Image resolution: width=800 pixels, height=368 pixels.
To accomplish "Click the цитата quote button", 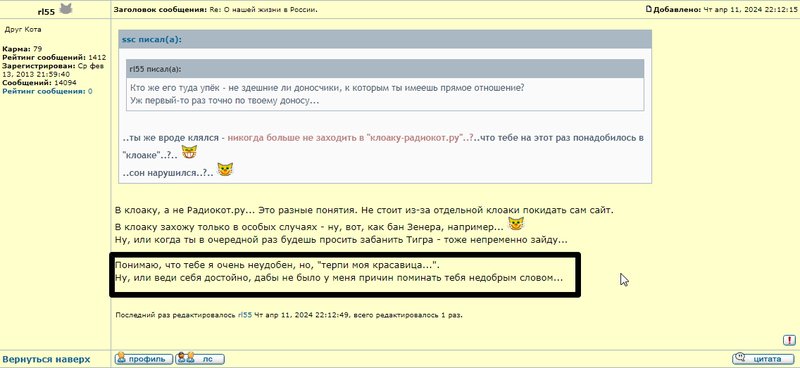I will [x=763, y=359].
